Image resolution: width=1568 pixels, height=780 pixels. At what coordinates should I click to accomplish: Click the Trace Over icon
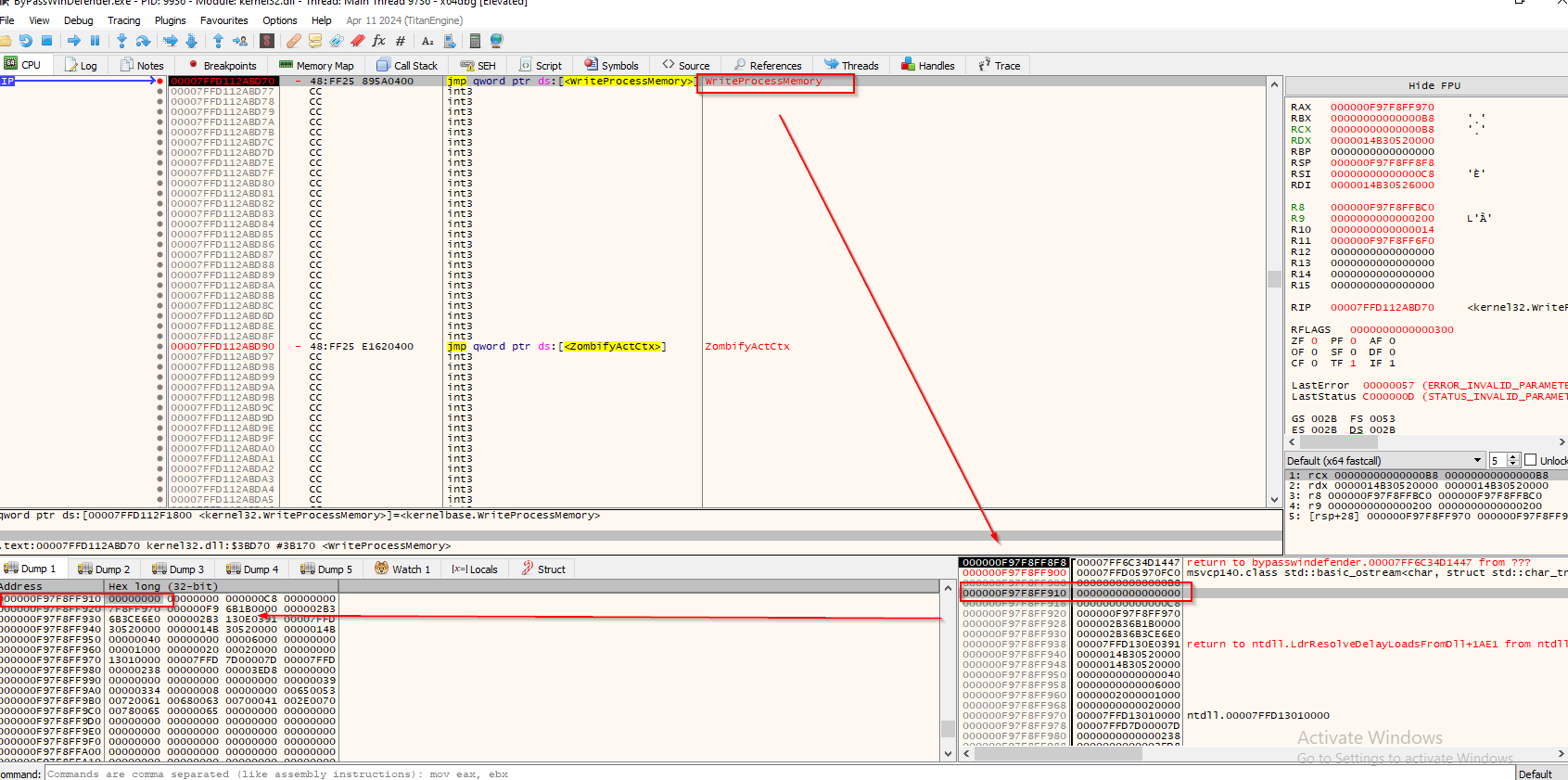[191, 41]
